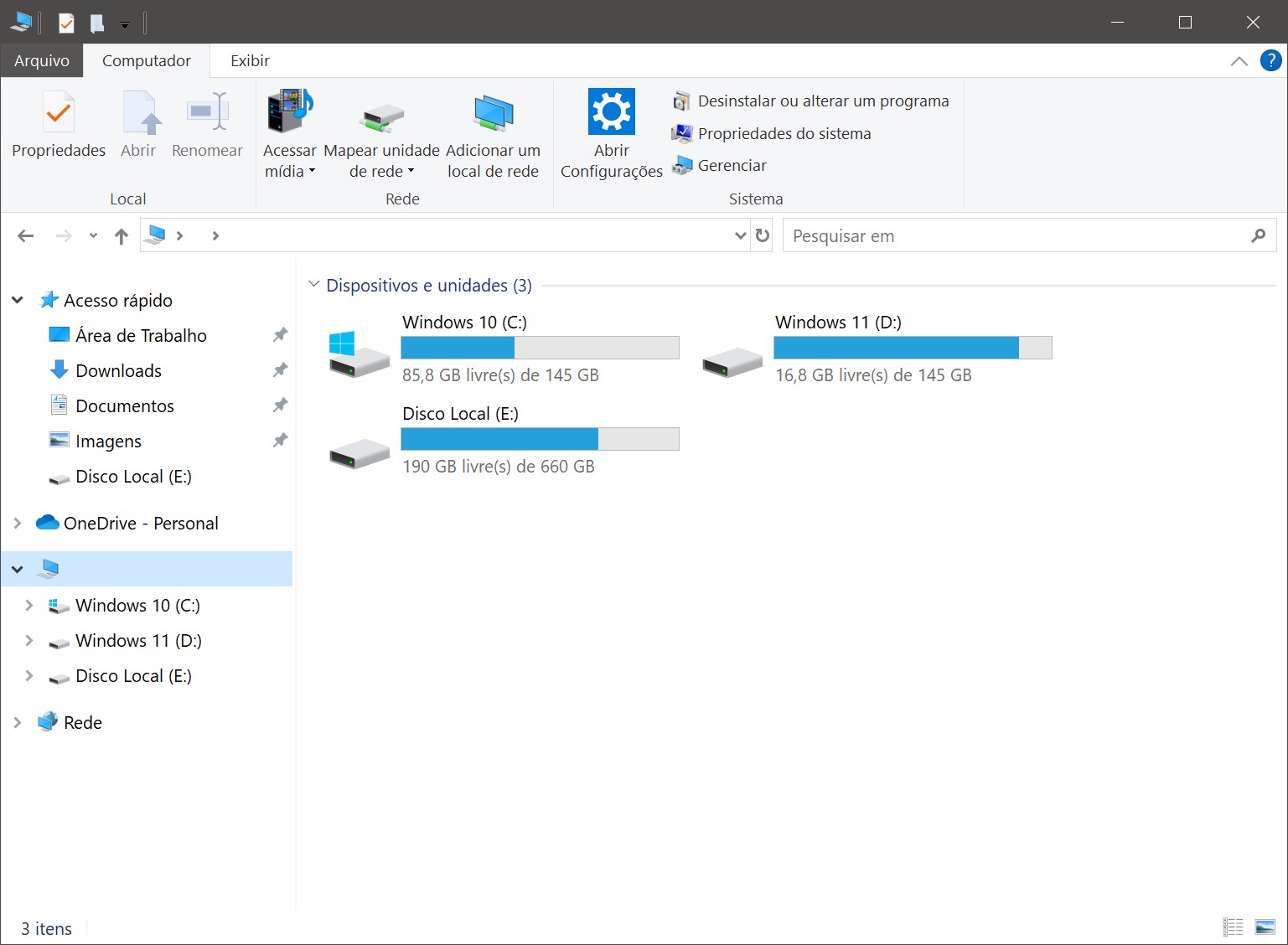
Task: Refresh the current location
Action: pyautogui.click(x=763, y=235)
